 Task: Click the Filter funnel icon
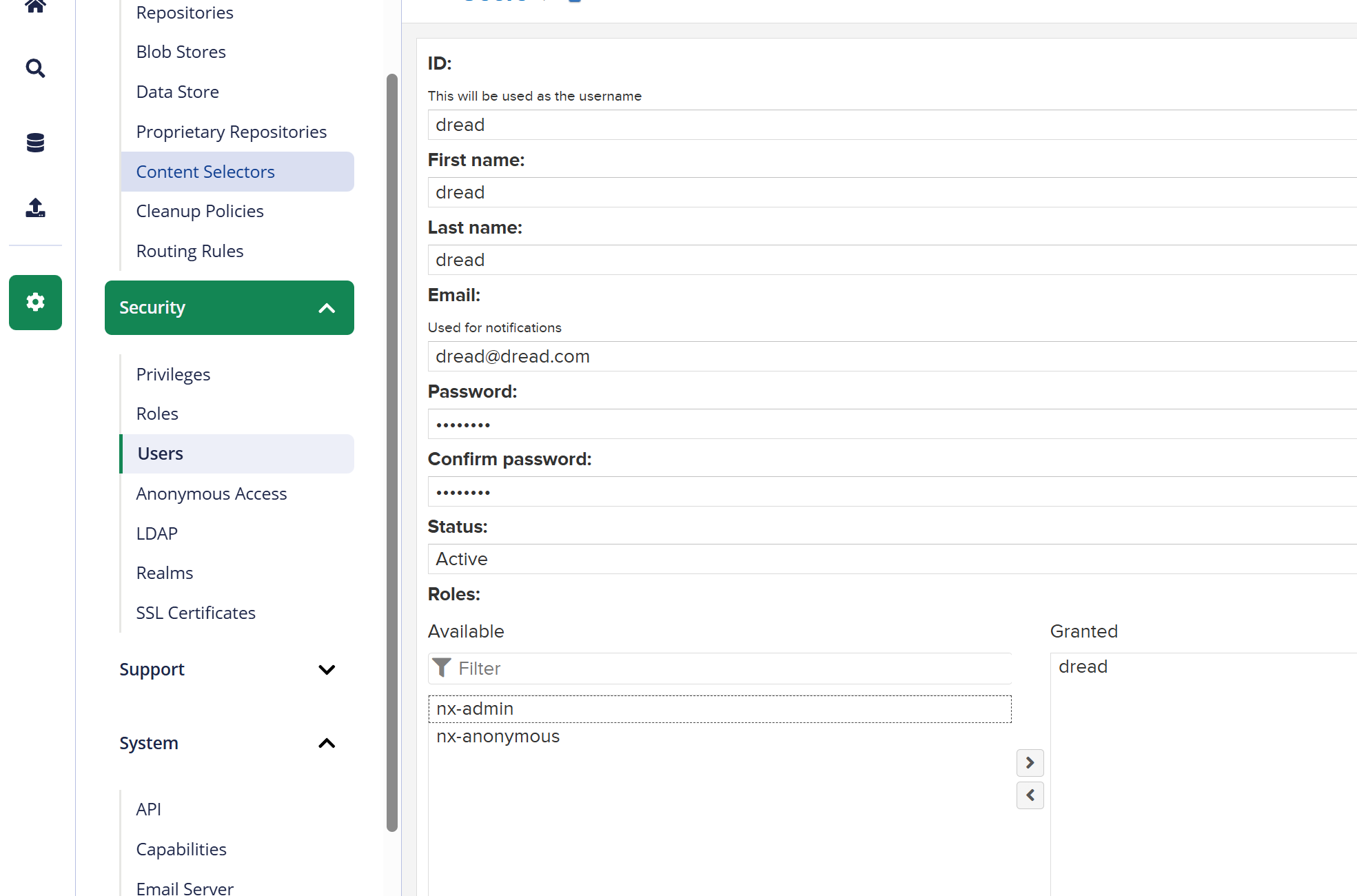pyautogui.click(x=442, y=668)
